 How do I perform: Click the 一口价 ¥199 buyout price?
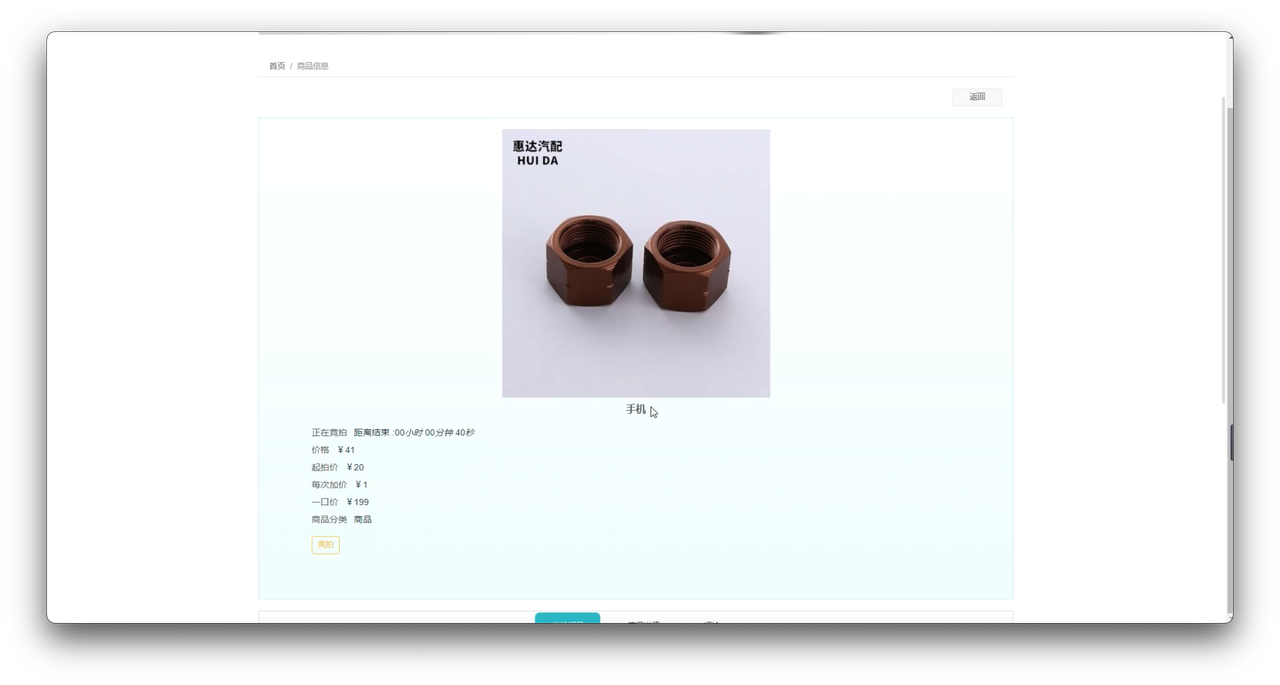pos(340,501)
